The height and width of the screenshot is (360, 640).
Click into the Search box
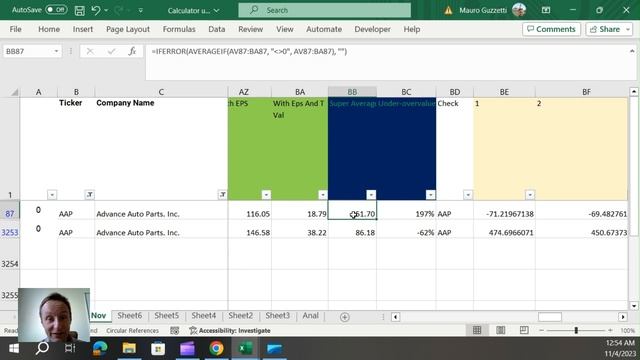click(324, 10)
